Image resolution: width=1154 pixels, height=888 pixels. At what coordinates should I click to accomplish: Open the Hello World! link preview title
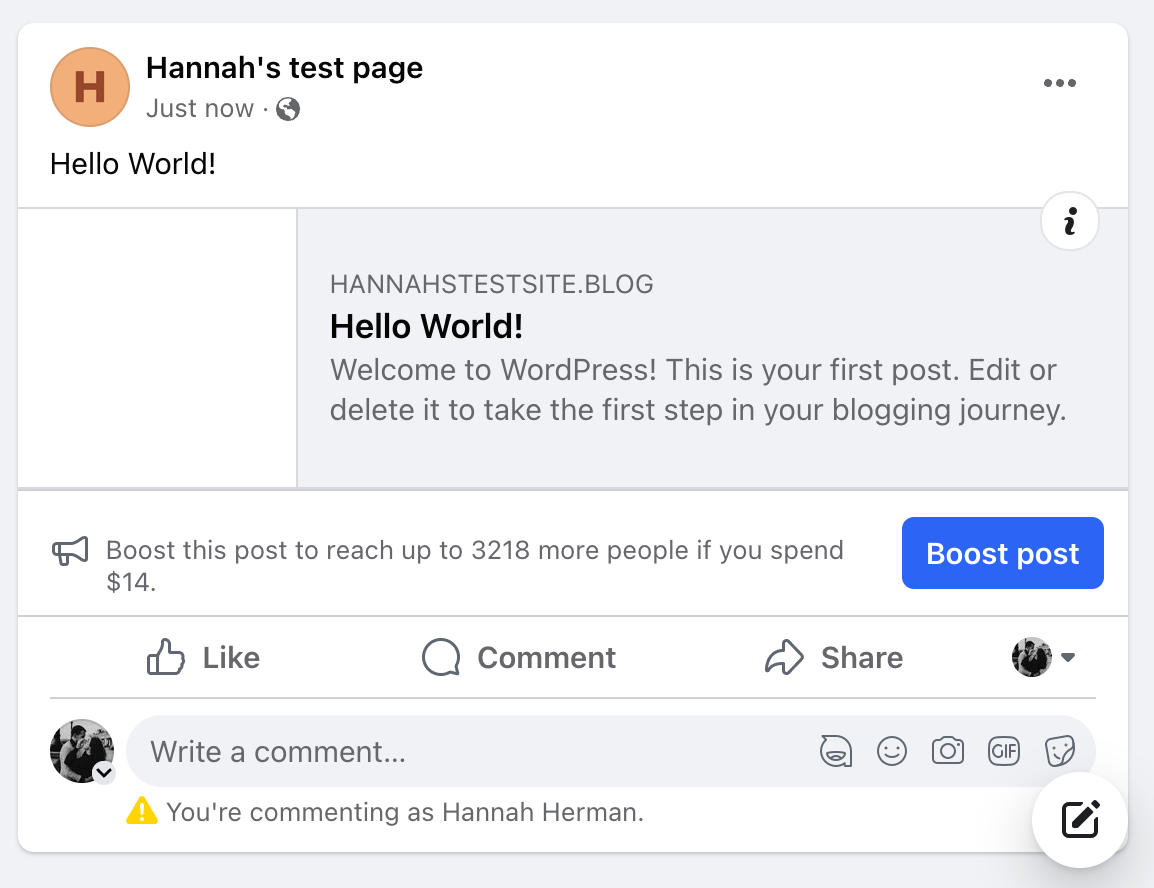point(426,327)
